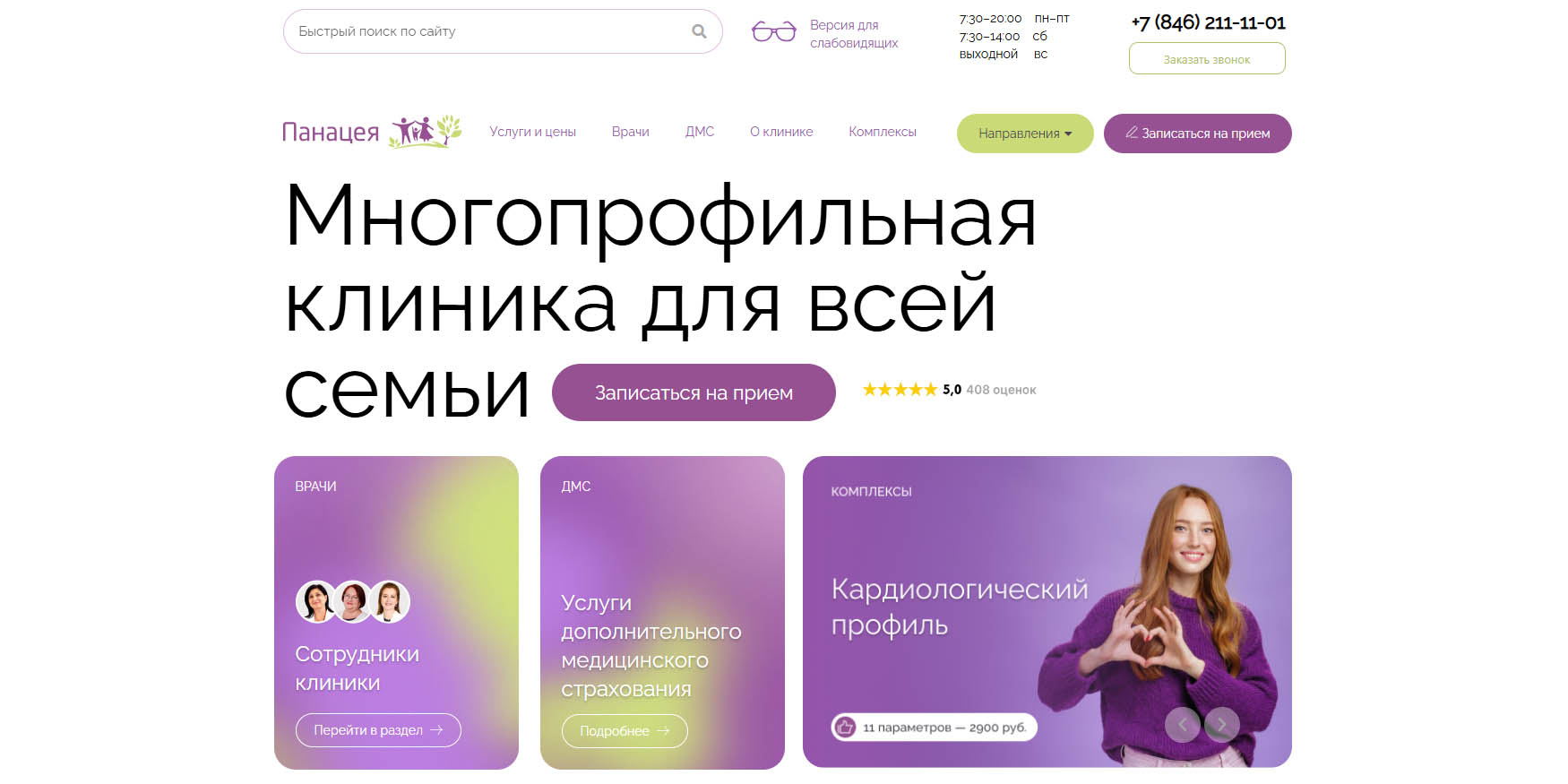This screenshot has height=784, width=1568.
Task: Advance to the next carousel slide
Action: coord(1222,724)
